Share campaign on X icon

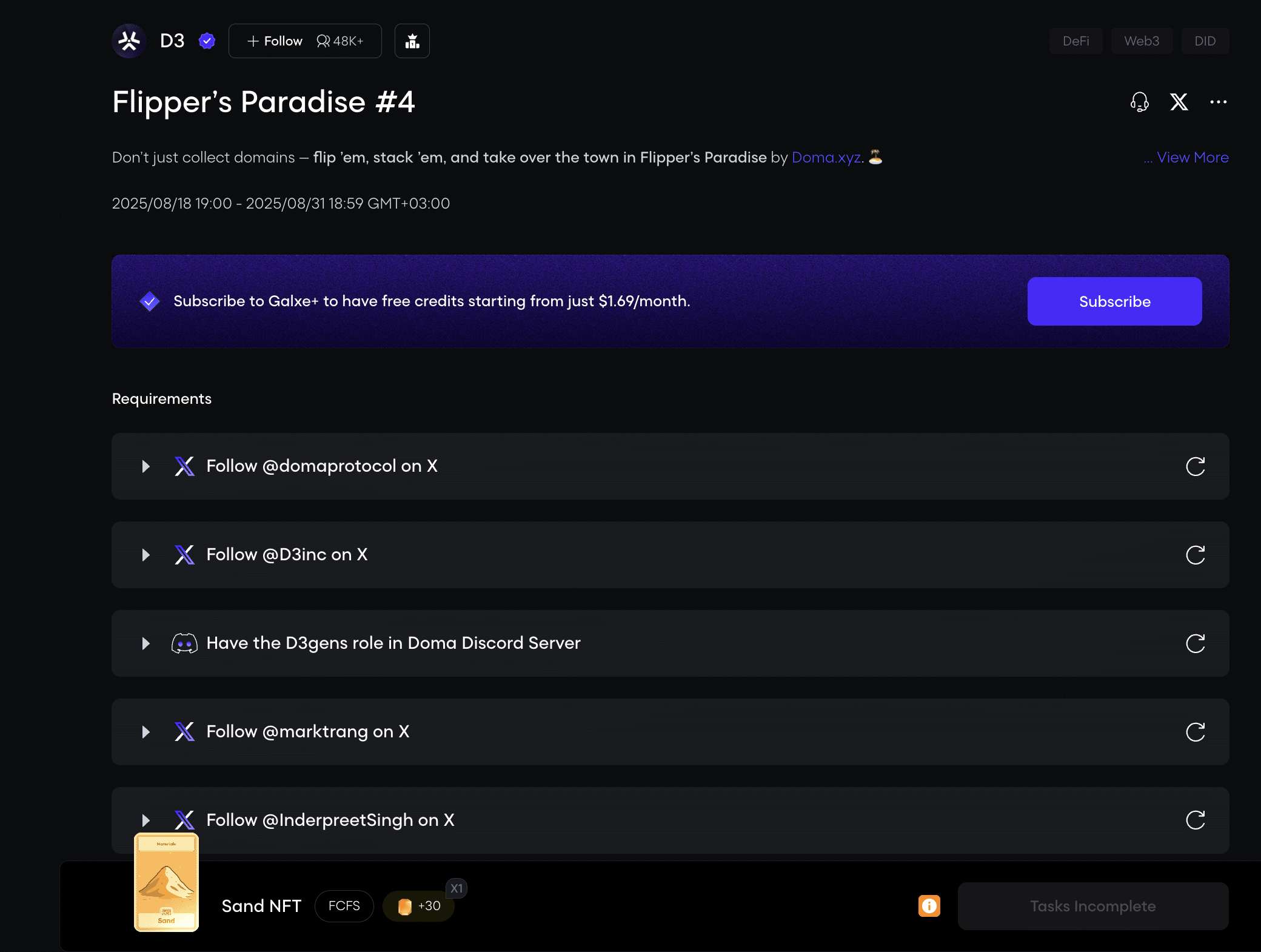pyautogui.click(x=1179, y=102)
